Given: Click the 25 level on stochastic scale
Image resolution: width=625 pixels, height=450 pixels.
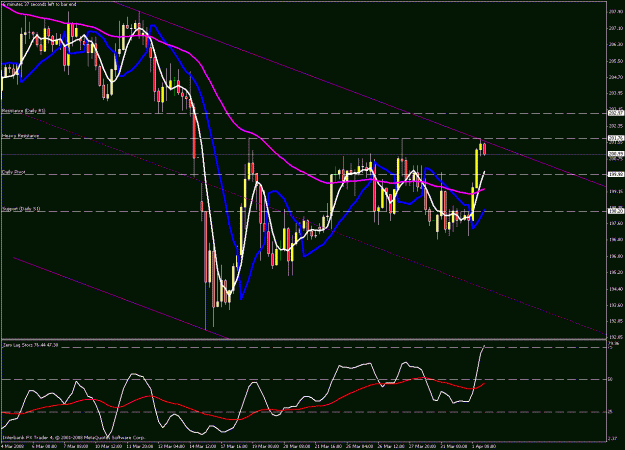Looking at the screenshot, I should 611,412.
